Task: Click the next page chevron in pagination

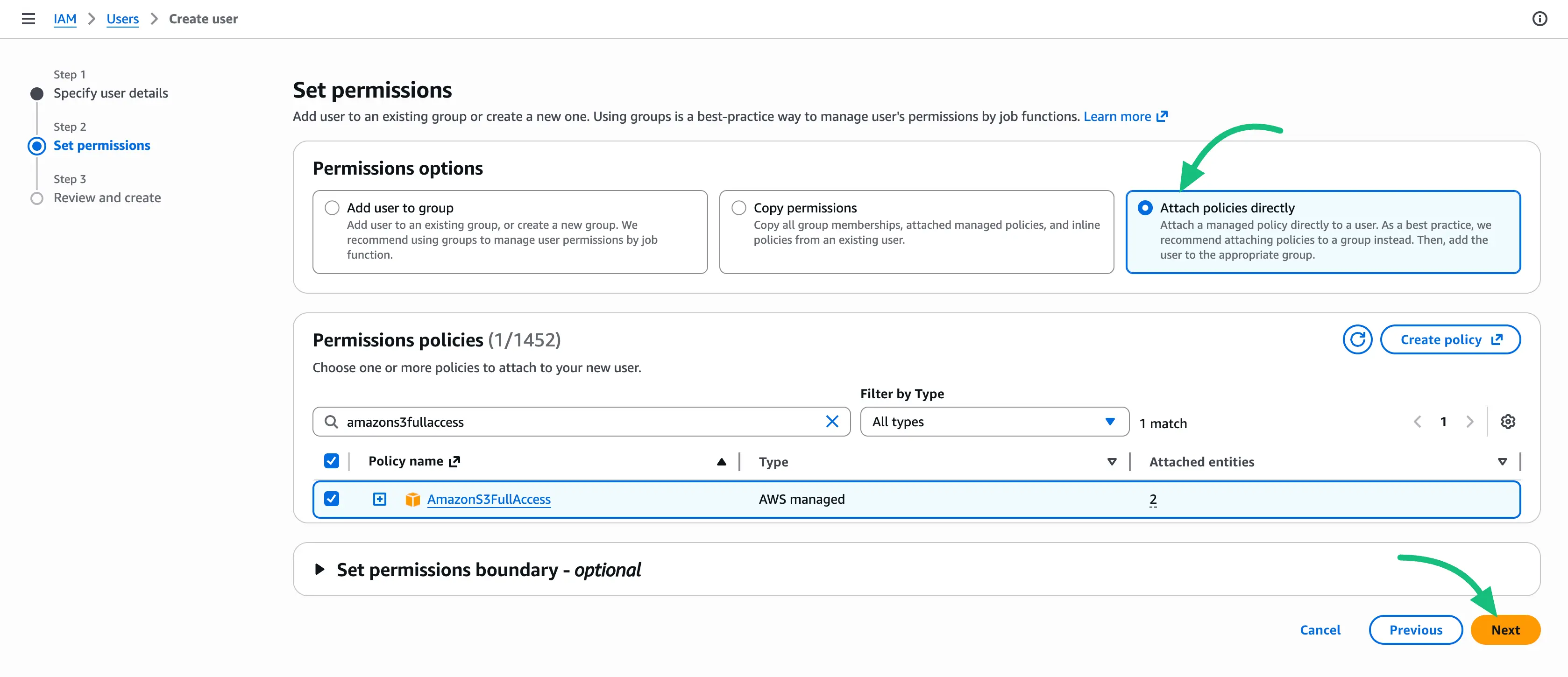Action: [x=1470, y=422]
